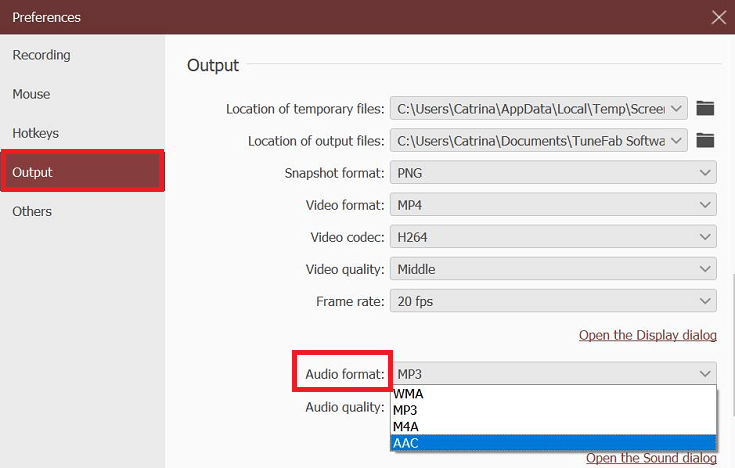Open the Frame rate dropdown
This screenshot has height=468, width=735.
pyautogui.click(x=553, y=301)
